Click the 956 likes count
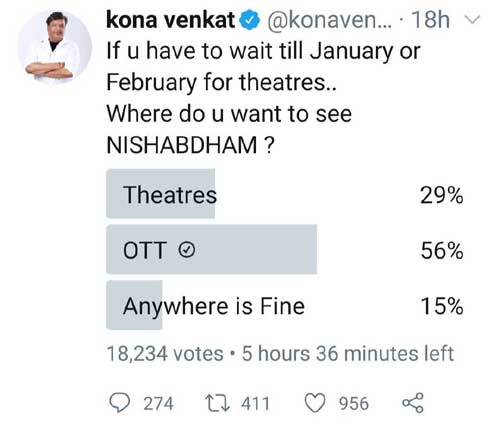 (354, 403)
